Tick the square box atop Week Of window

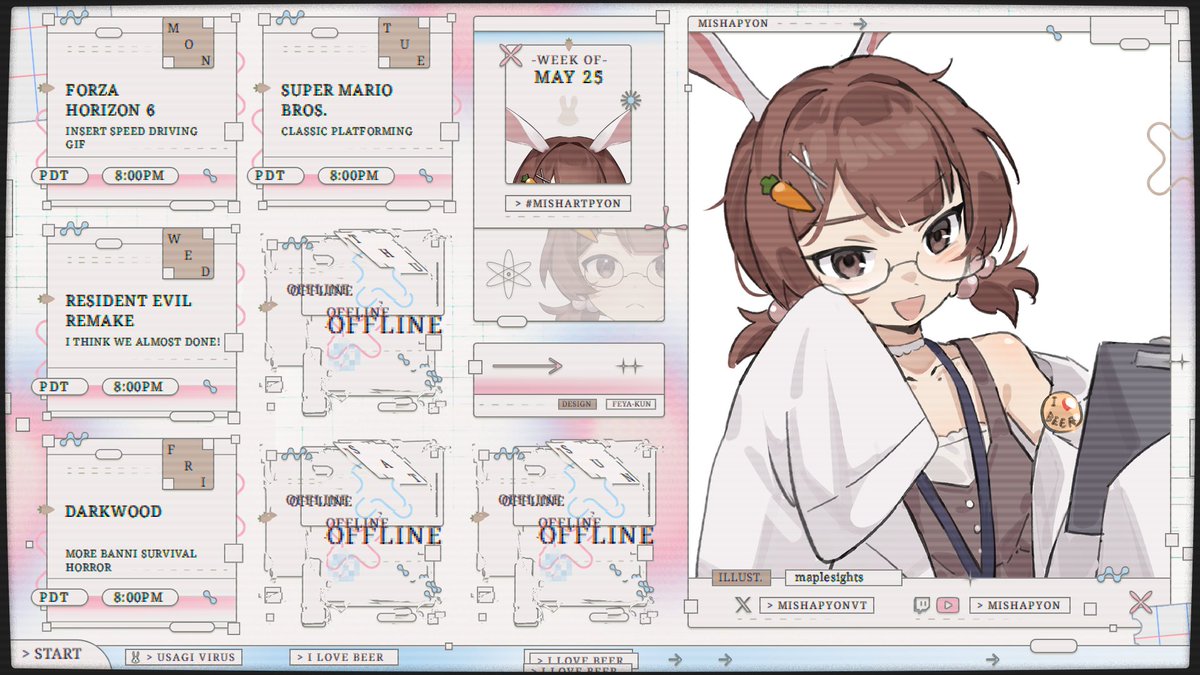pyautogui.click(x=662, y=16)
